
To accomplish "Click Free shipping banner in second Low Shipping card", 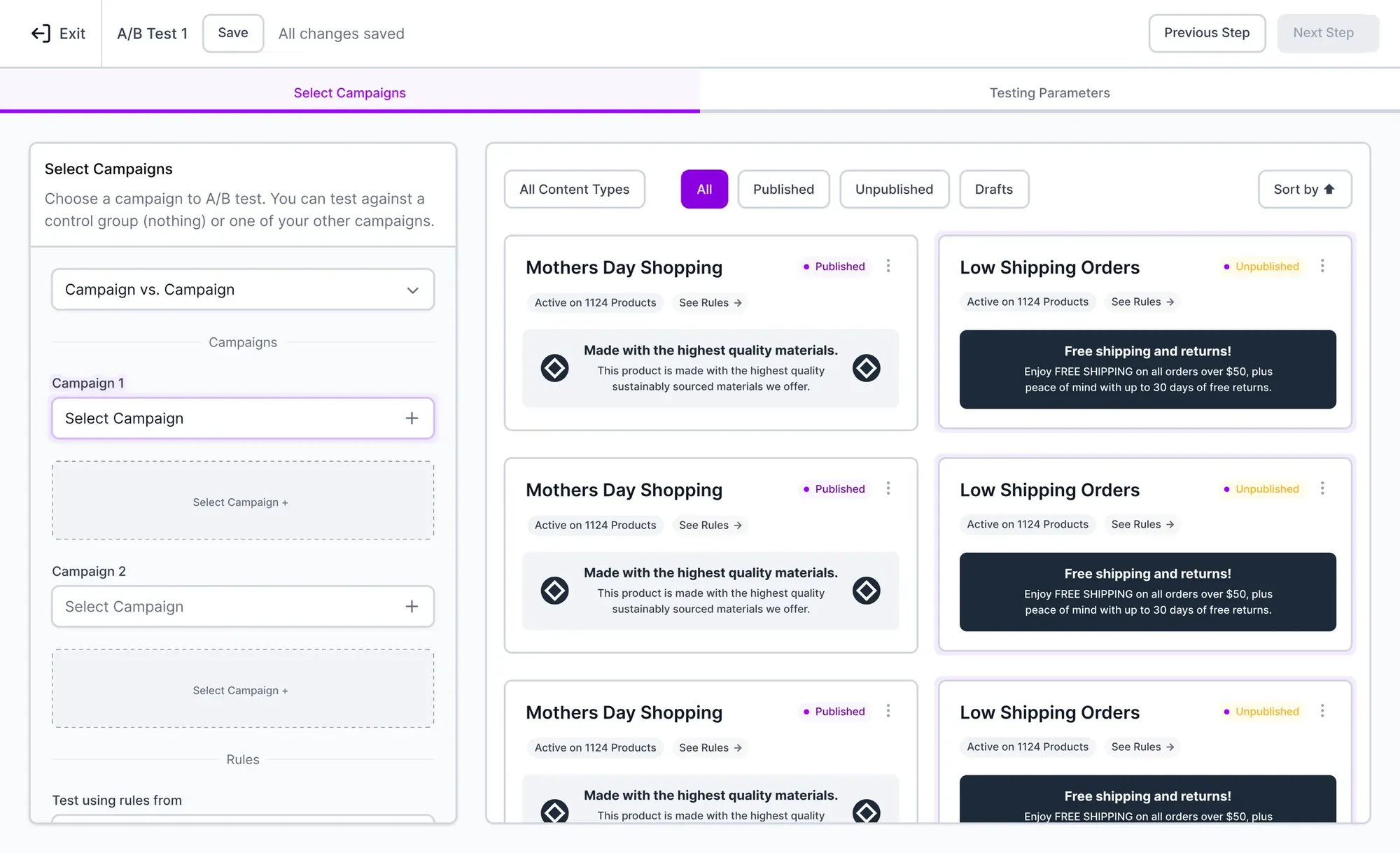I will pos(1147,592).
